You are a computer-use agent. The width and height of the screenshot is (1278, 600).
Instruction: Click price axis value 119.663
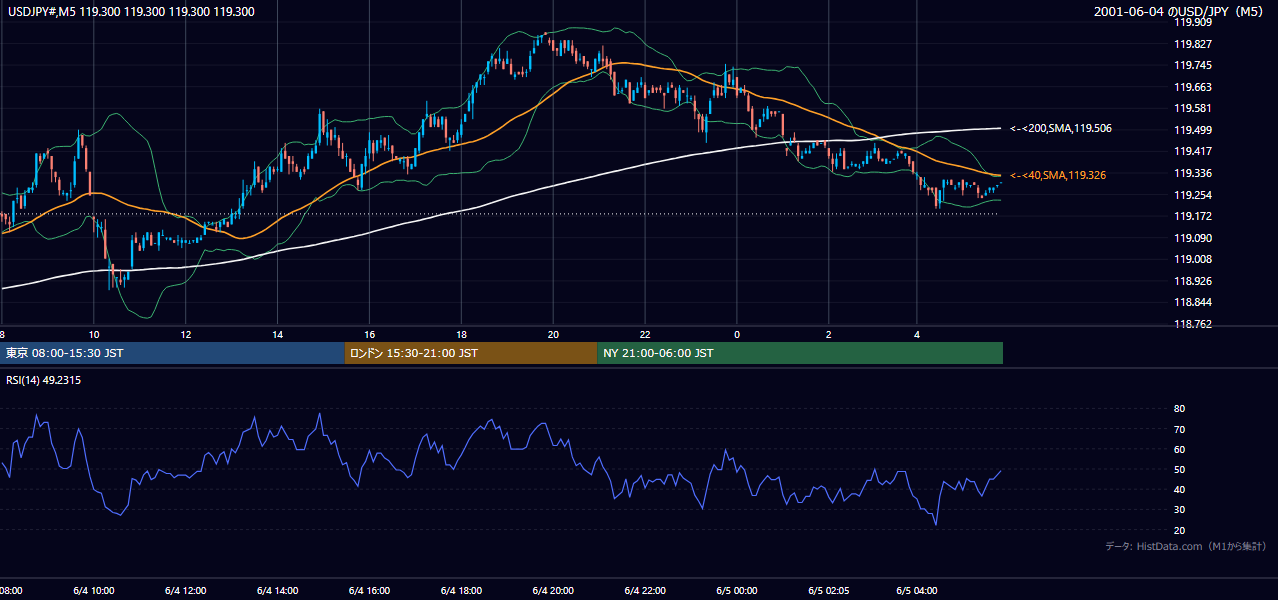(1193, 87)
